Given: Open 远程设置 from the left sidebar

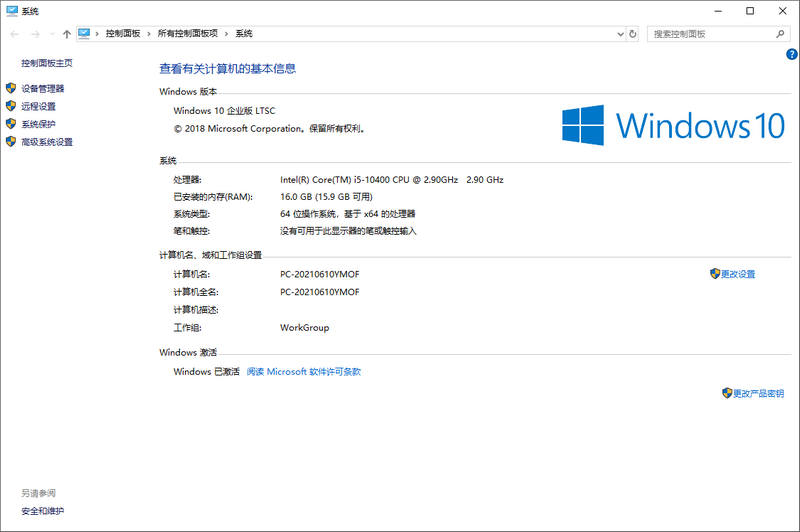Looking at the screenshot, I should click(x=38, y=106).
